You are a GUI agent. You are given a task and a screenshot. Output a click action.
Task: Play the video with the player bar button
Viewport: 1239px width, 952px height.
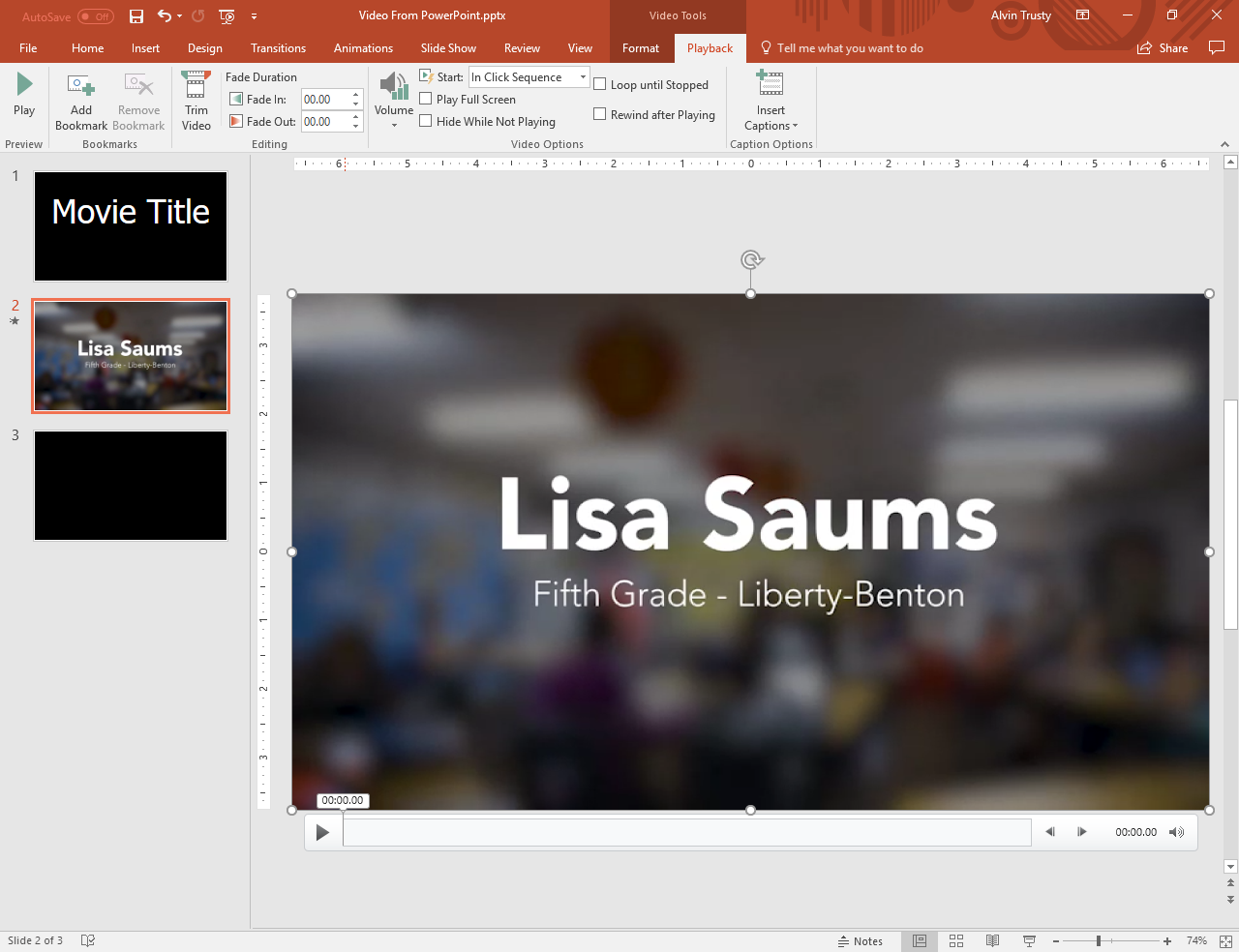click(322, 832)
